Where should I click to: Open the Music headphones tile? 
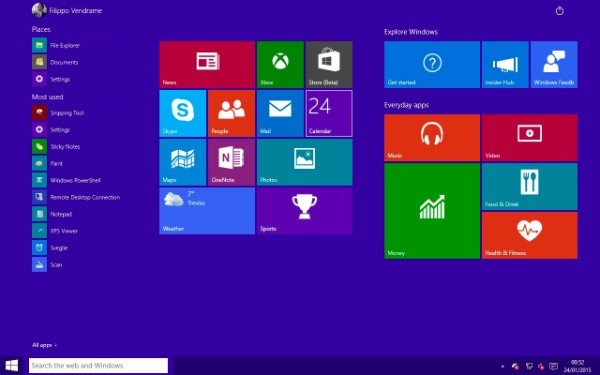click(432, 138)
